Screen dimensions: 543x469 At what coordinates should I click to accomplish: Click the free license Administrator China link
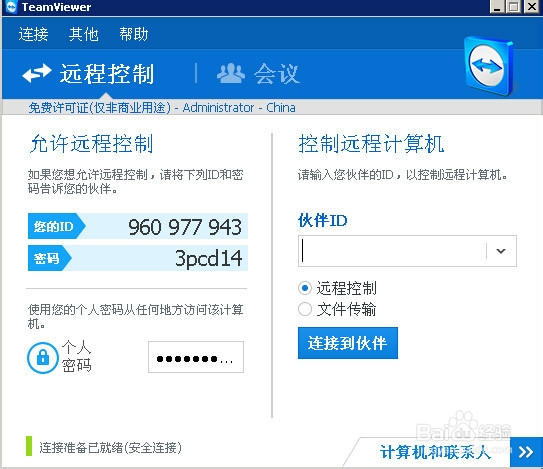162,108
